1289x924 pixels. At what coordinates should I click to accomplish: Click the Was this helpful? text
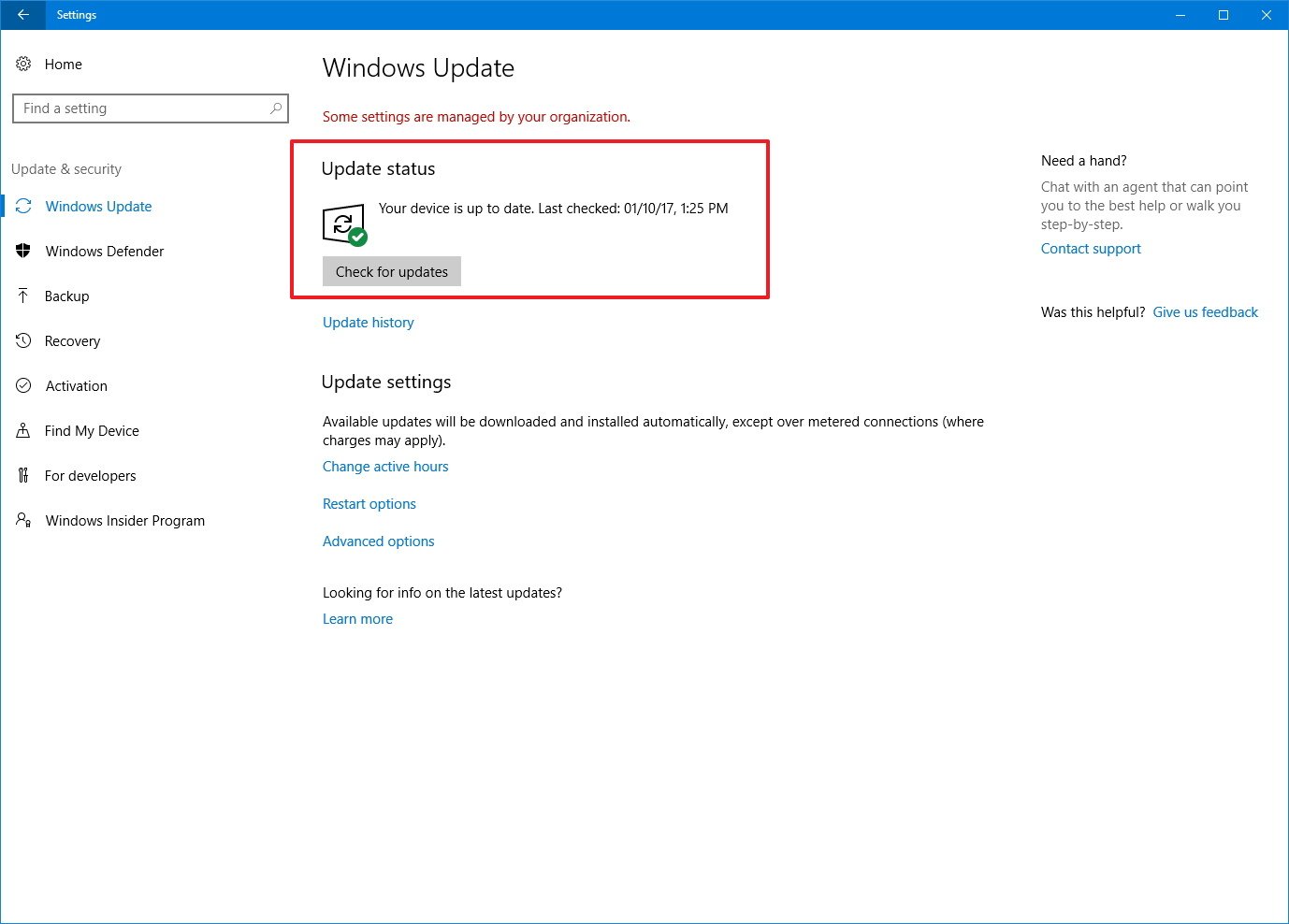click(1093, 311)
